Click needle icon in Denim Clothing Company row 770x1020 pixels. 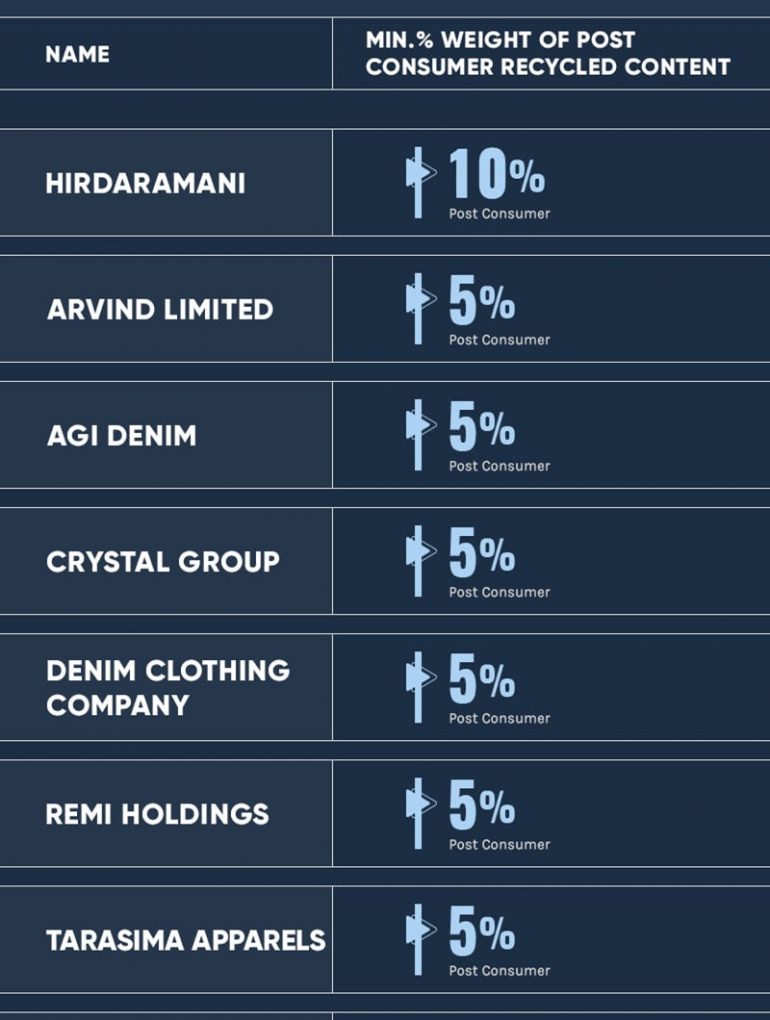click(x=420, y=687)
